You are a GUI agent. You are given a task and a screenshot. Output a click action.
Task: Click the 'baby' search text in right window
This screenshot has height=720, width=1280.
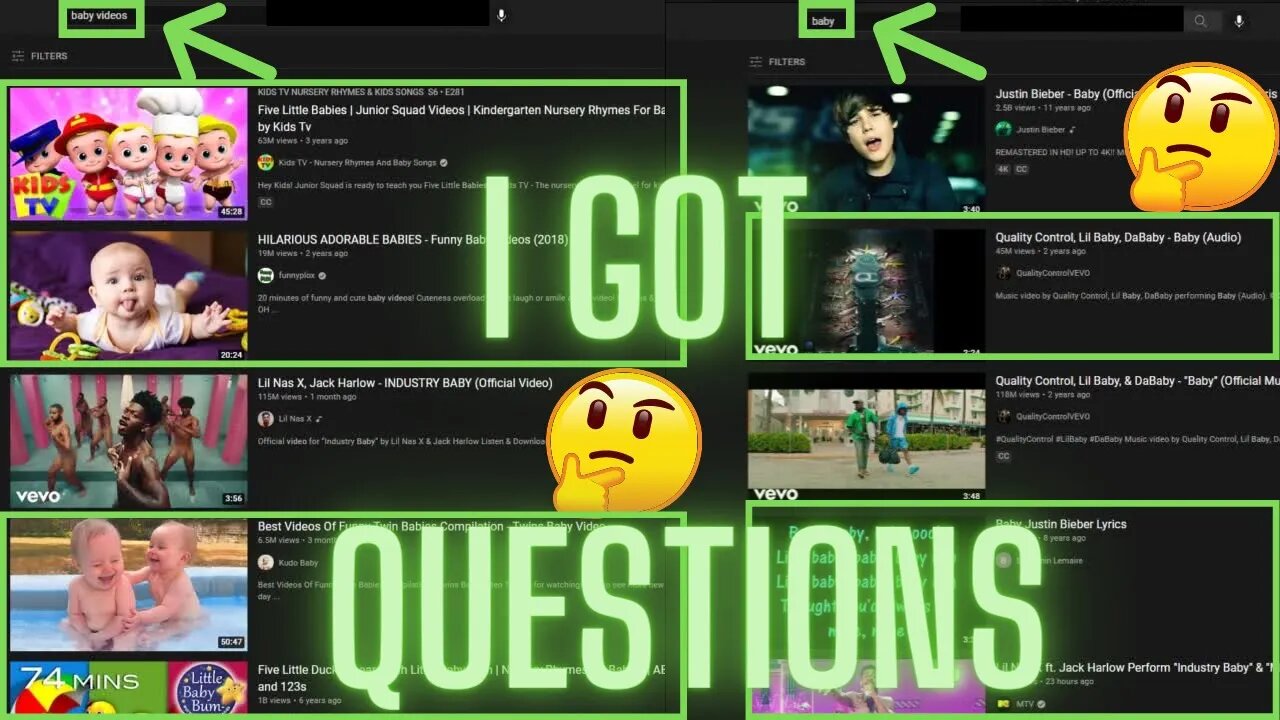coord(823,21)
